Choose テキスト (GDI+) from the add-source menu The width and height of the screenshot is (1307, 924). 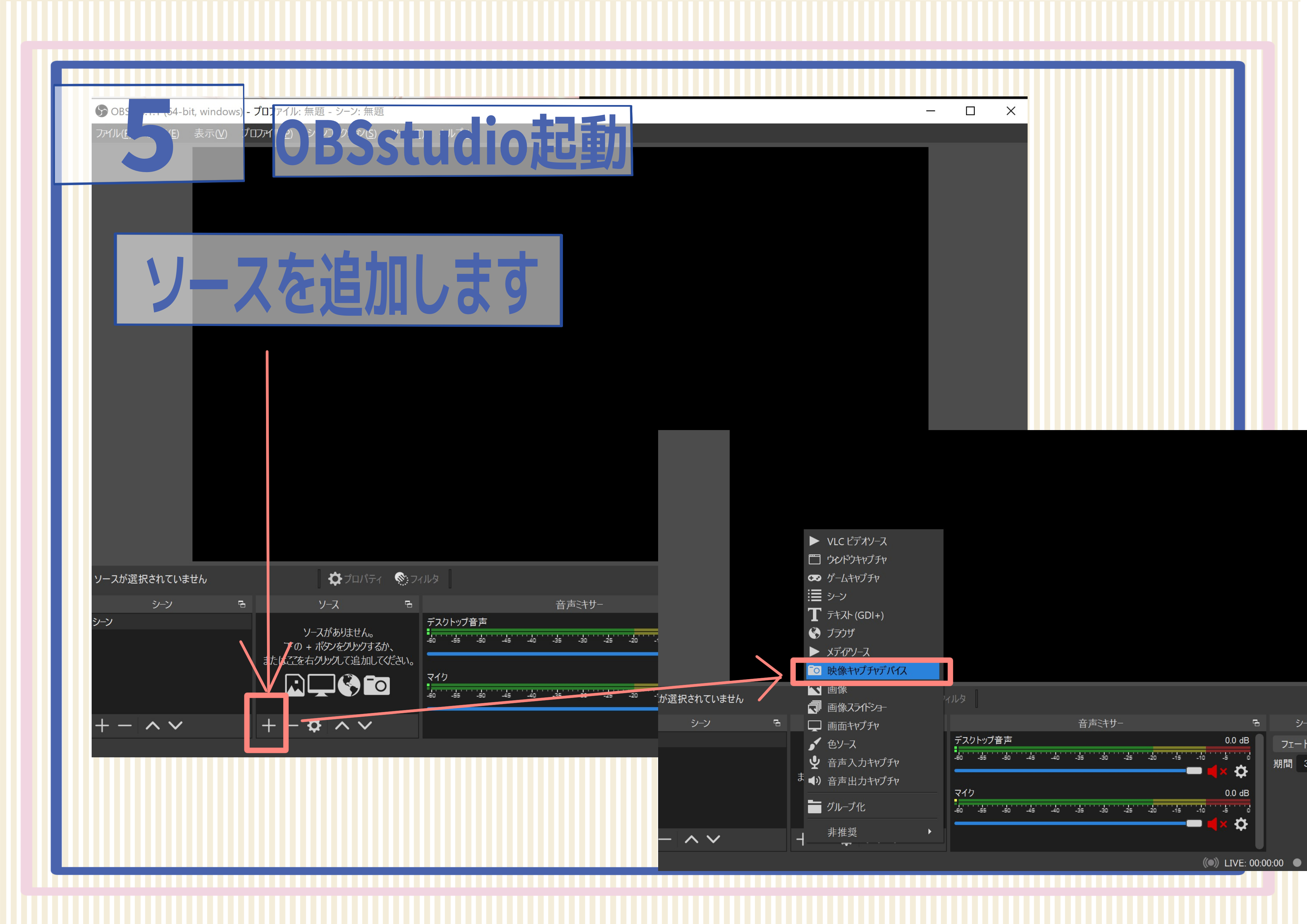click(x=873, y=614)
